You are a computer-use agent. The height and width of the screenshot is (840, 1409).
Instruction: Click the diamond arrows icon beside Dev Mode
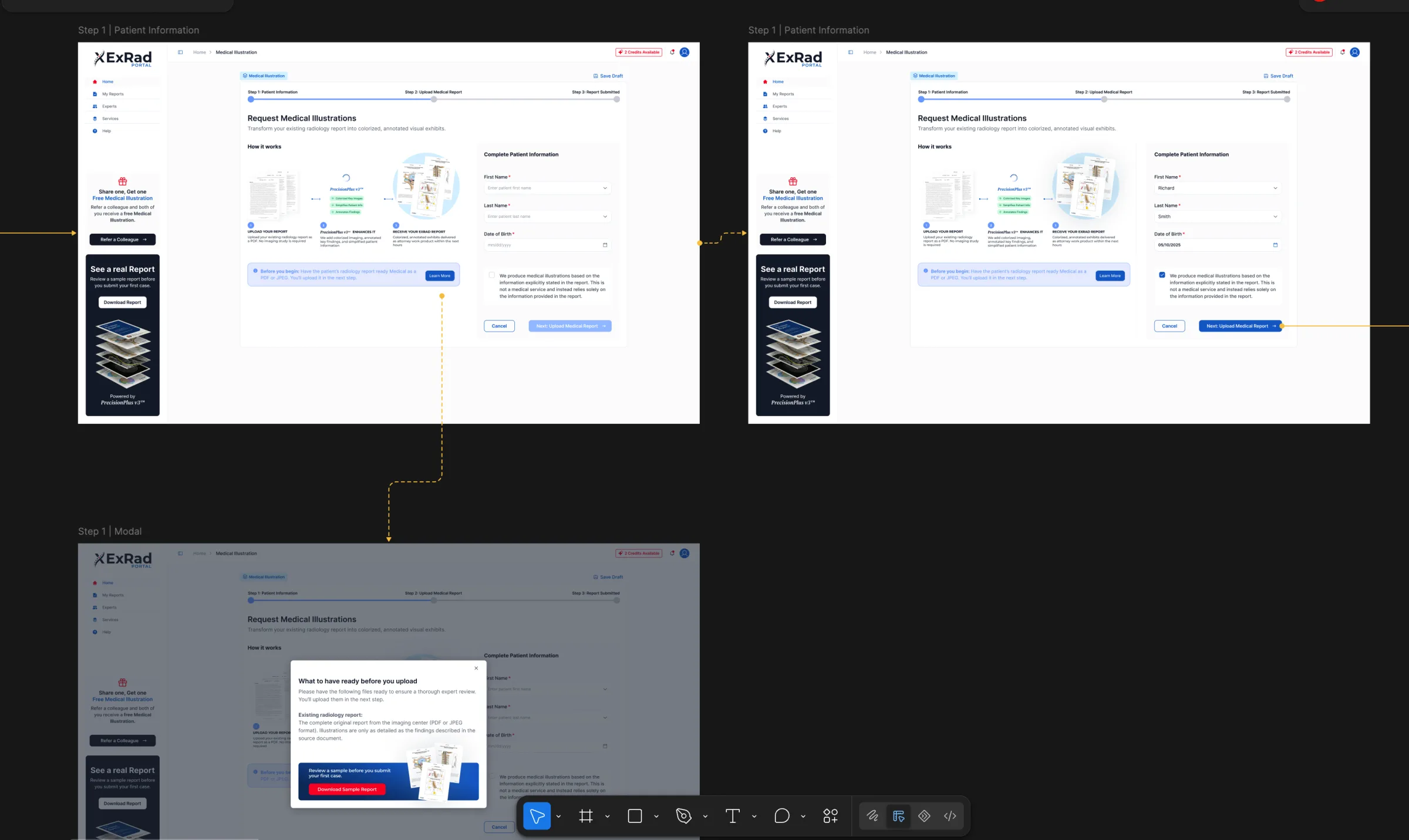pos(924,816)
